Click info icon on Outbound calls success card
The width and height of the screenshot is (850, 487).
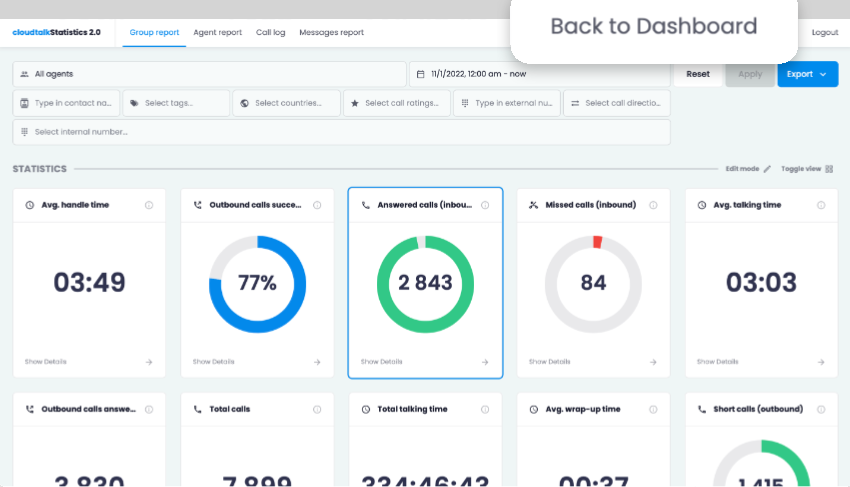pos(317,205)
